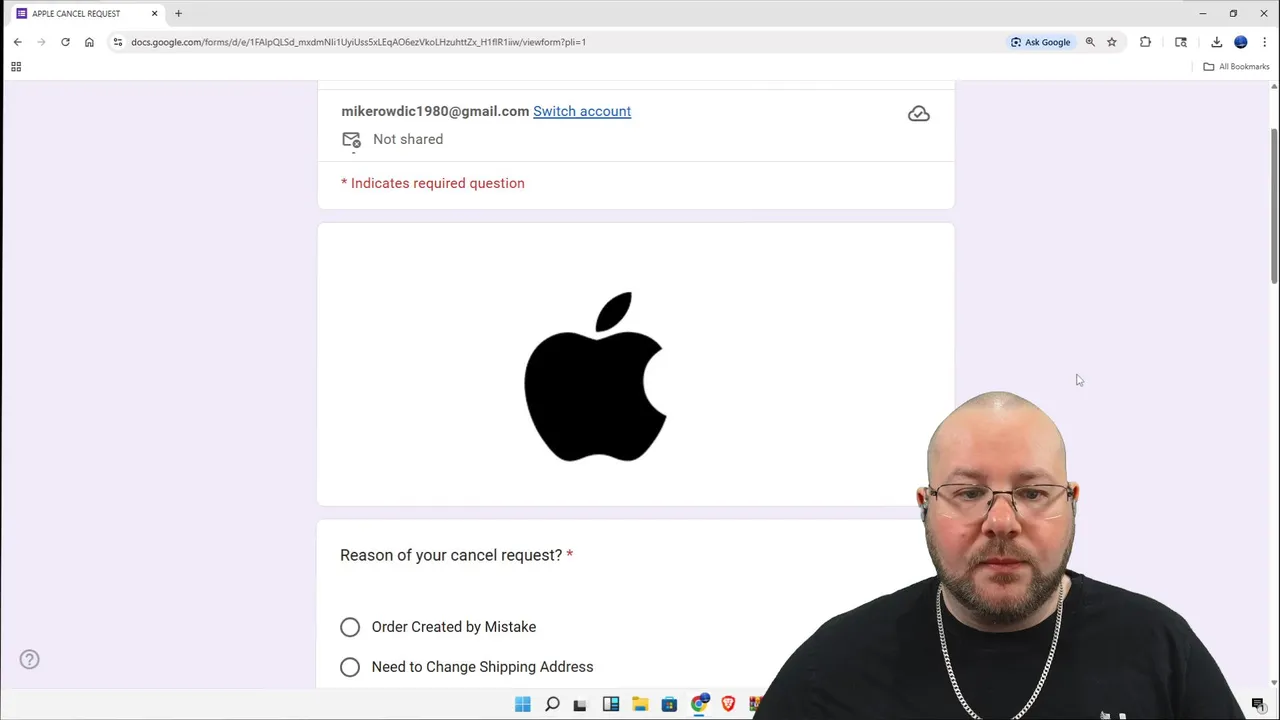
Task: Click the Apple logo image
Action: (x=596, y=377)
